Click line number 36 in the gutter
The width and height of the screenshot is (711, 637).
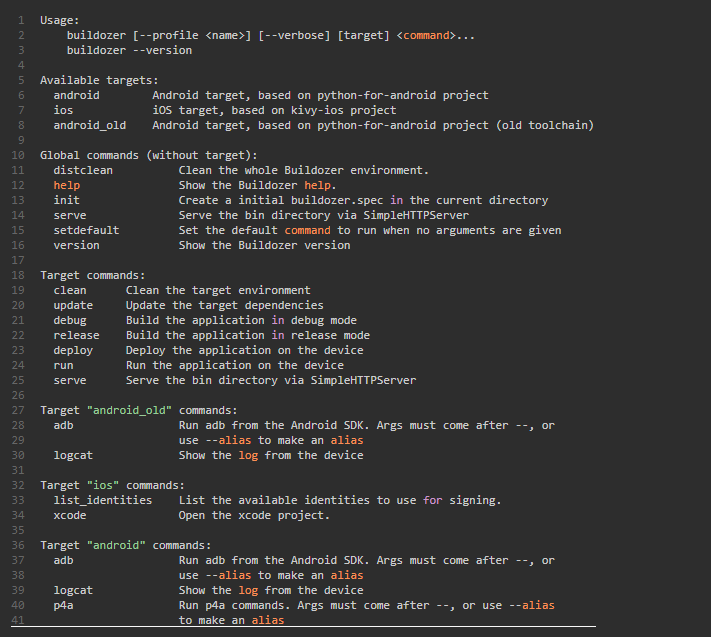pyautogui.click(x=18, y=545)
